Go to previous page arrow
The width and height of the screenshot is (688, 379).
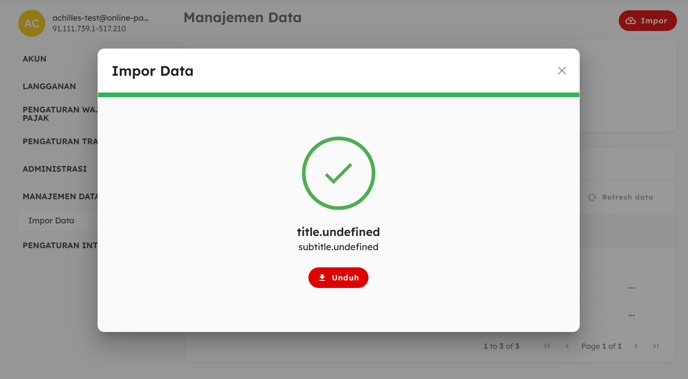[x=567, y=346]
